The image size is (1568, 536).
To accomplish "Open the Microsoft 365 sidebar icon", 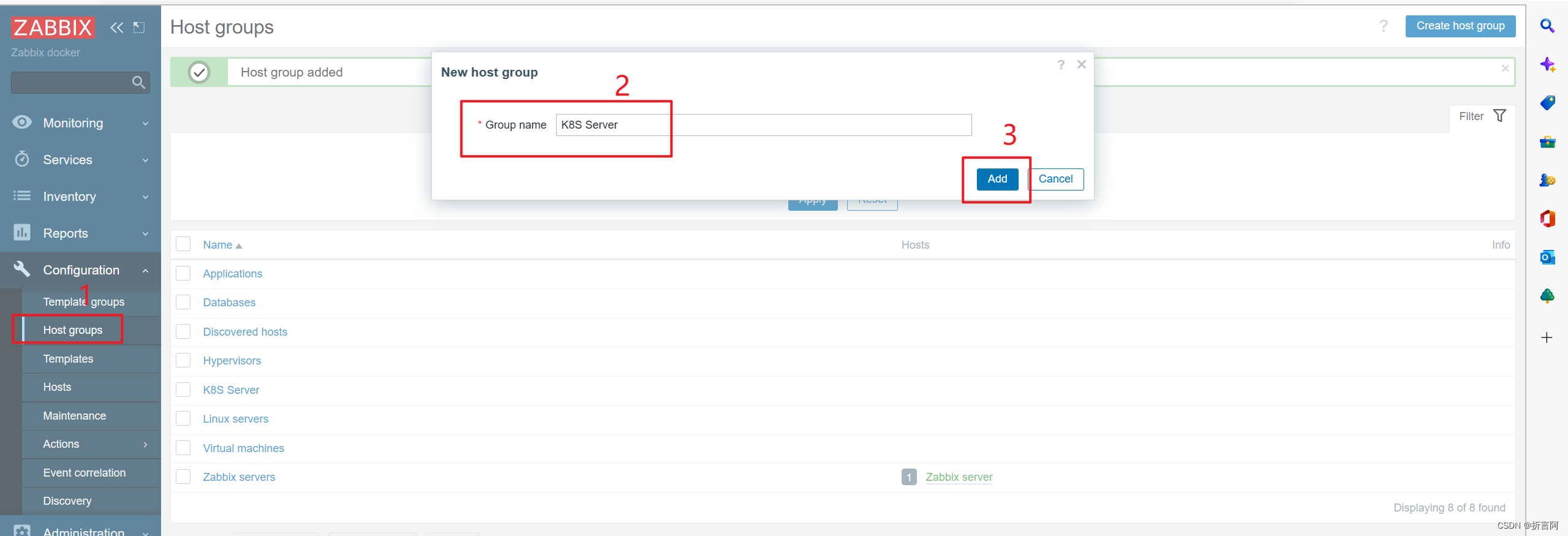I will point(1547,219).
